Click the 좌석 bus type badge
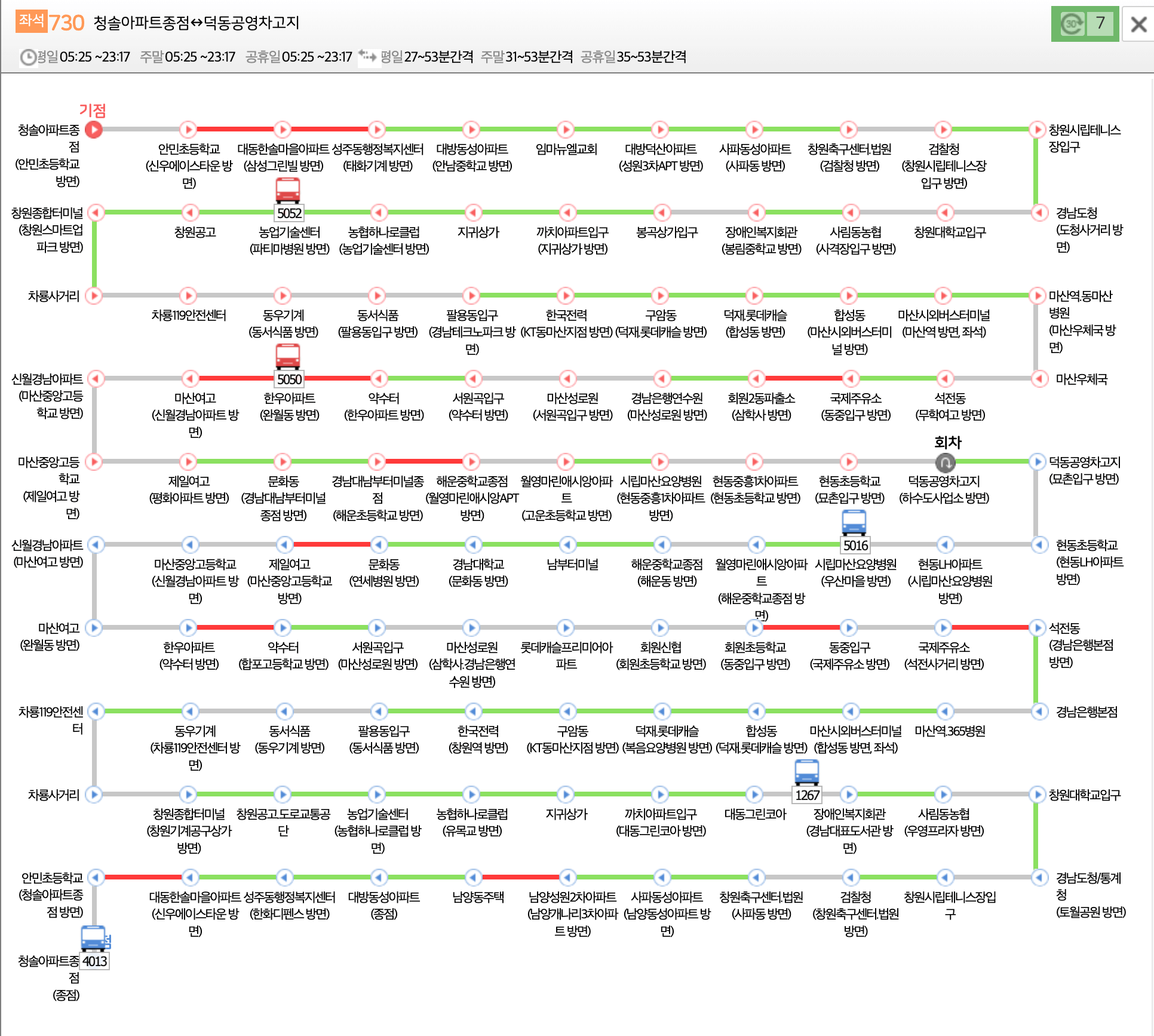The image size is (1154, 1036). [x=31, y=21]
